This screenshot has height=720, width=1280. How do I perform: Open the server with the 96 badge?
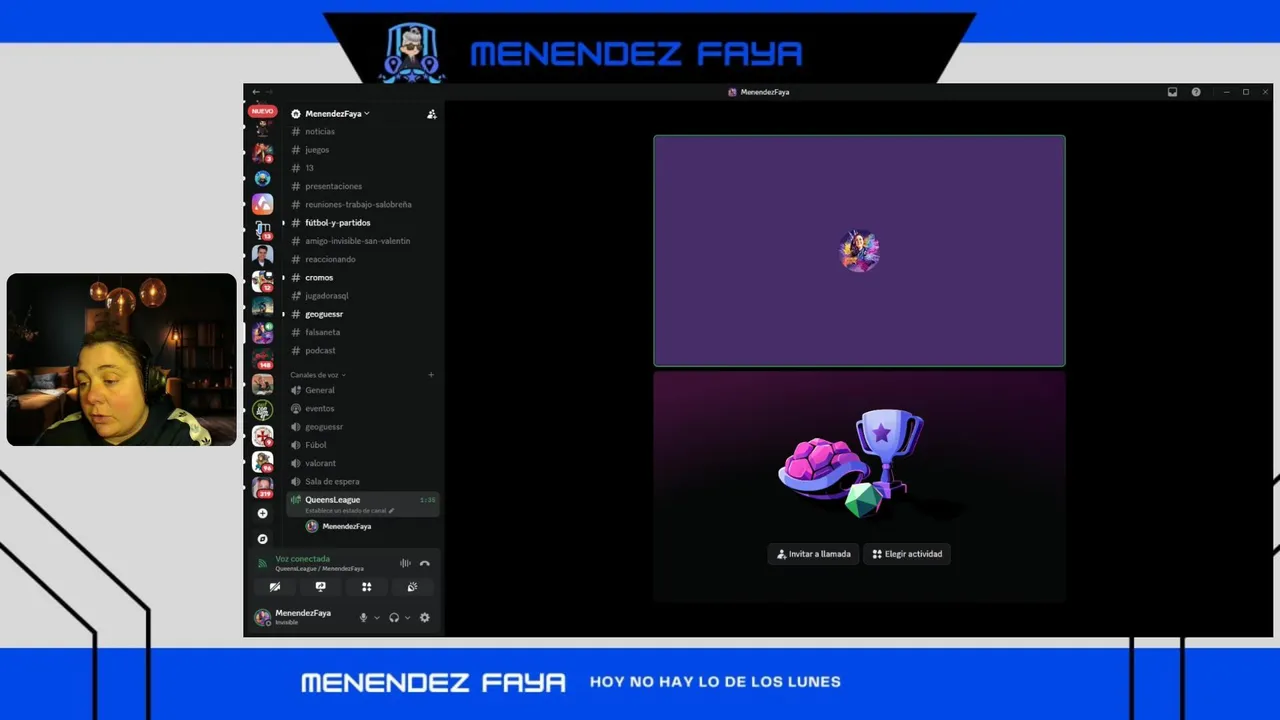(262, 461)
